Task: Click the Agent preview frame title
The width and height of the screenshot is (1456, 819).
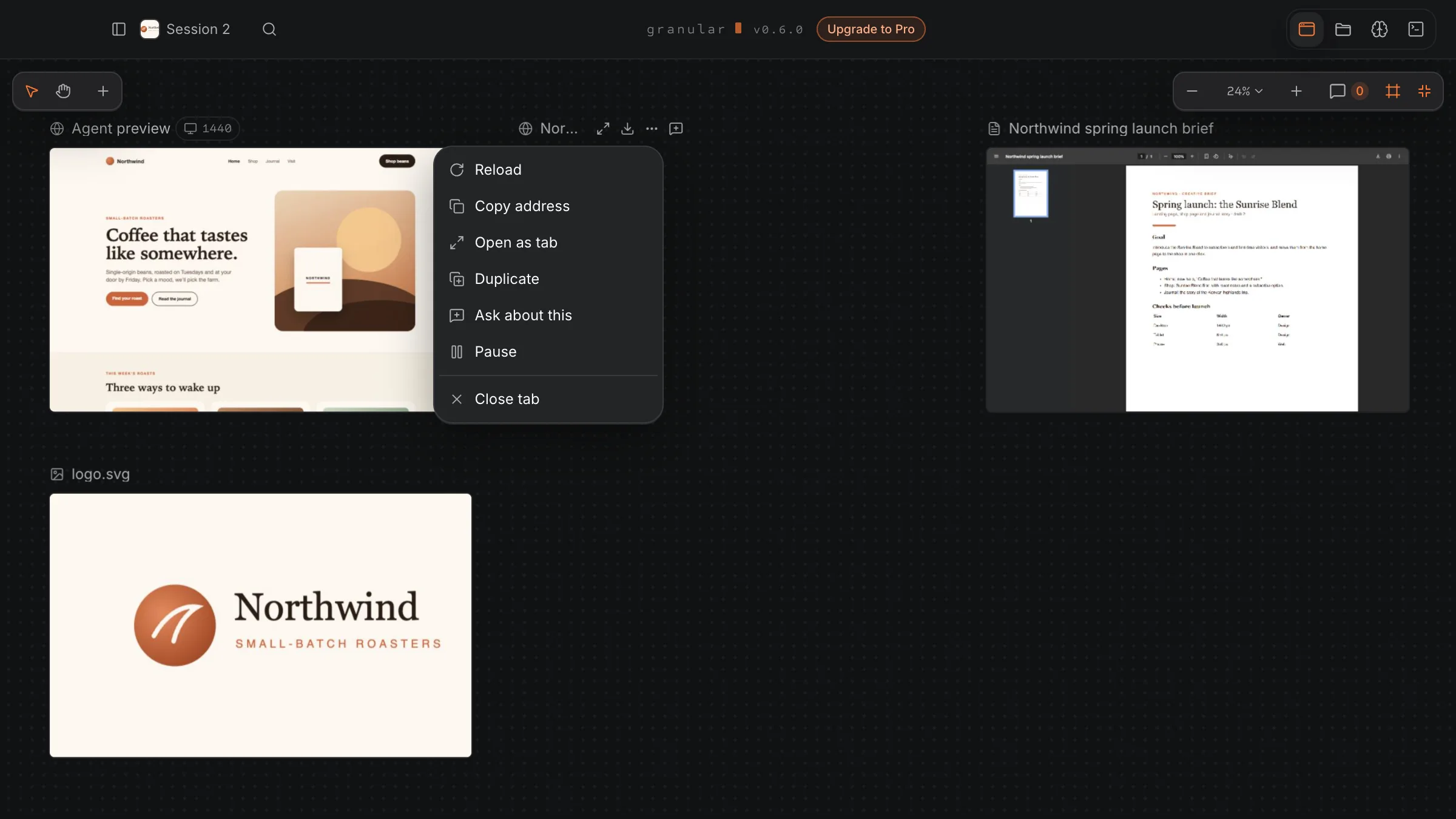Action: [x=121, y=129]
